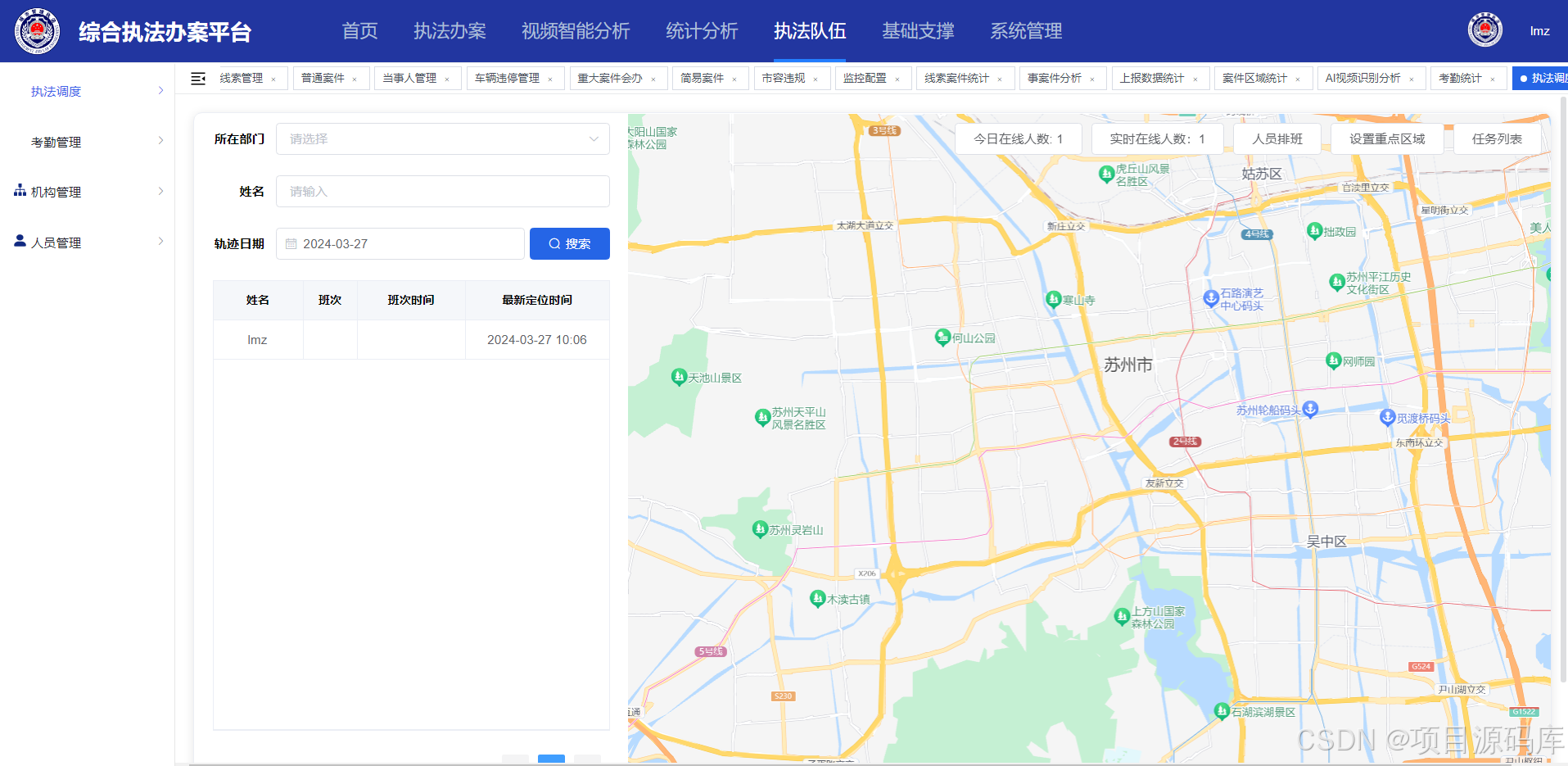Click the 机构管理 organization icon

(x=20, y=191)
